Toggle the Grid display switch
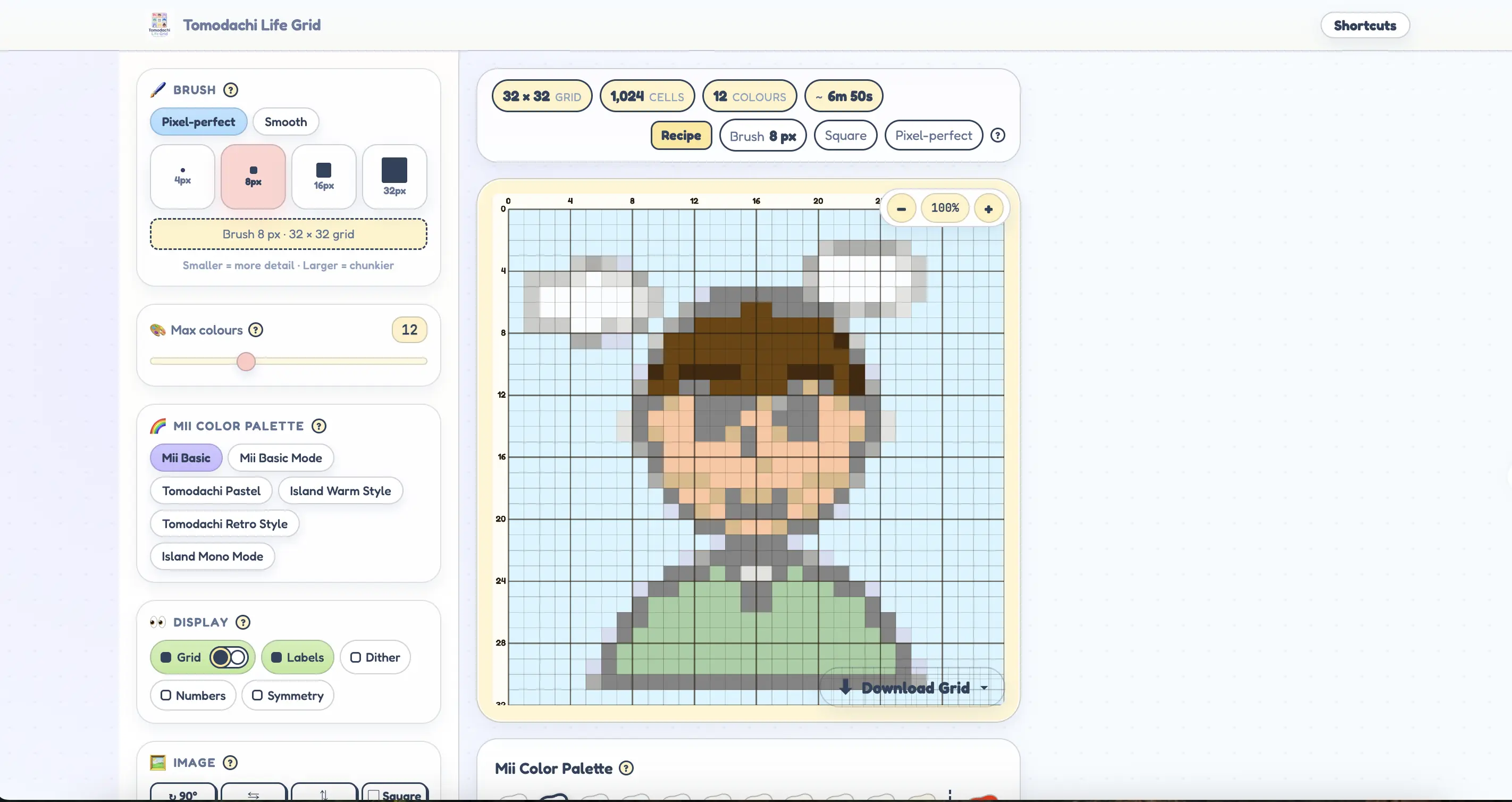The width and height of the screenshot is (1512, 802). (229, 657)
